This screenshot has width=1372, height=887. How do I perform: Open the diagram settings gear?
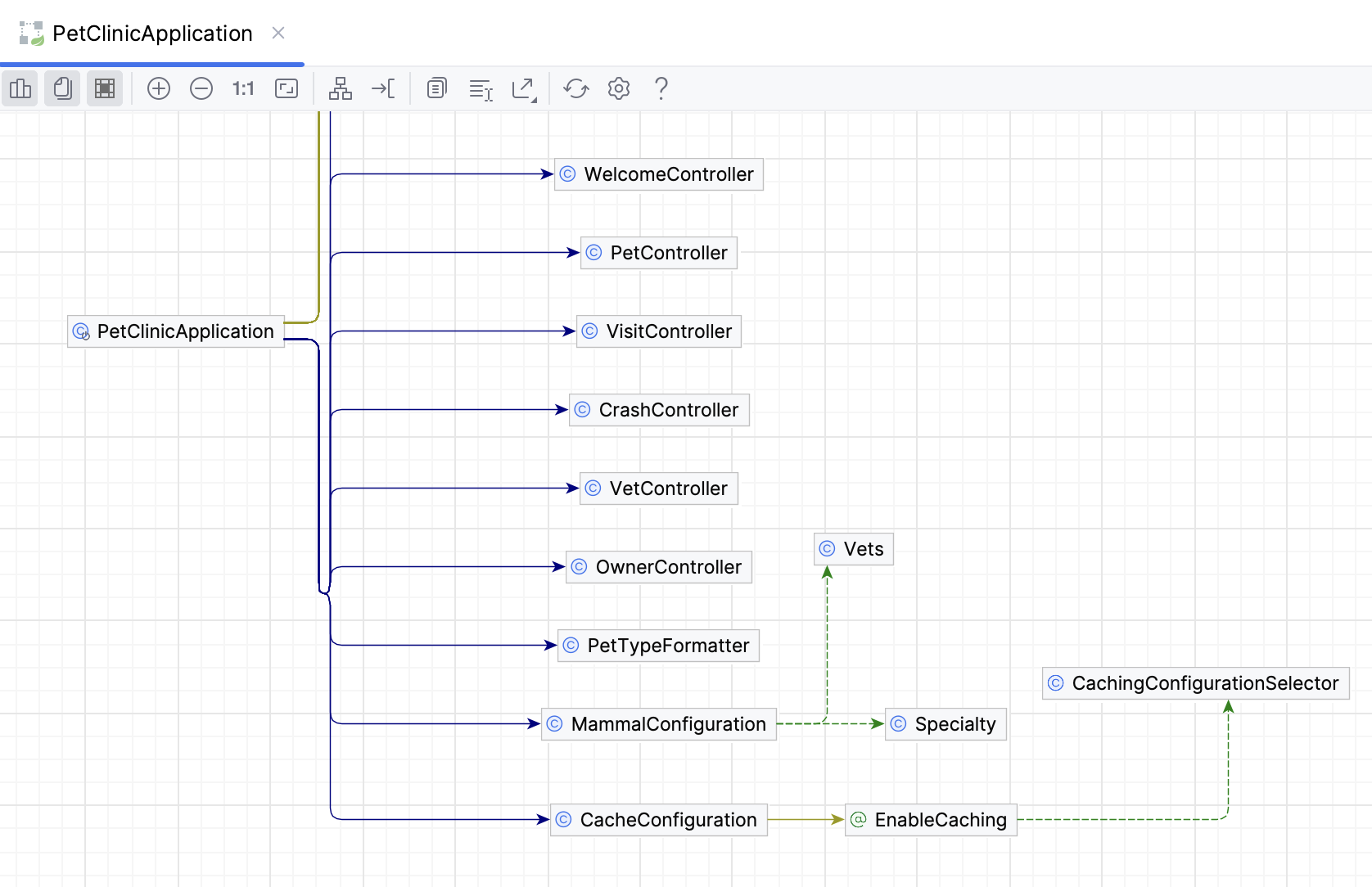tap(618, 88)
